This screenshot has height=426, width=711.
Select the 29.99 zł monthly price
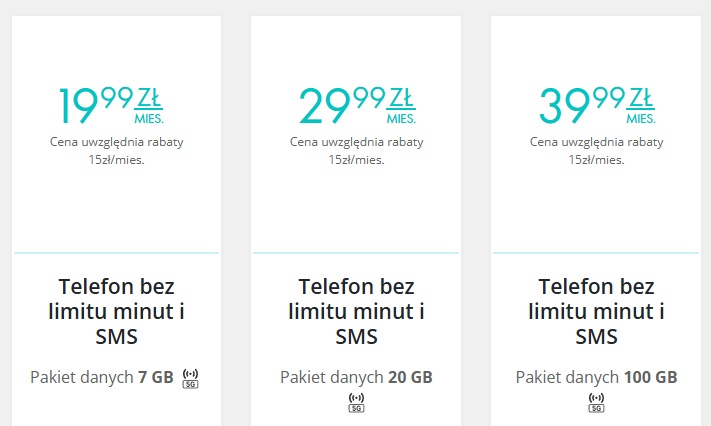[357, 106]
